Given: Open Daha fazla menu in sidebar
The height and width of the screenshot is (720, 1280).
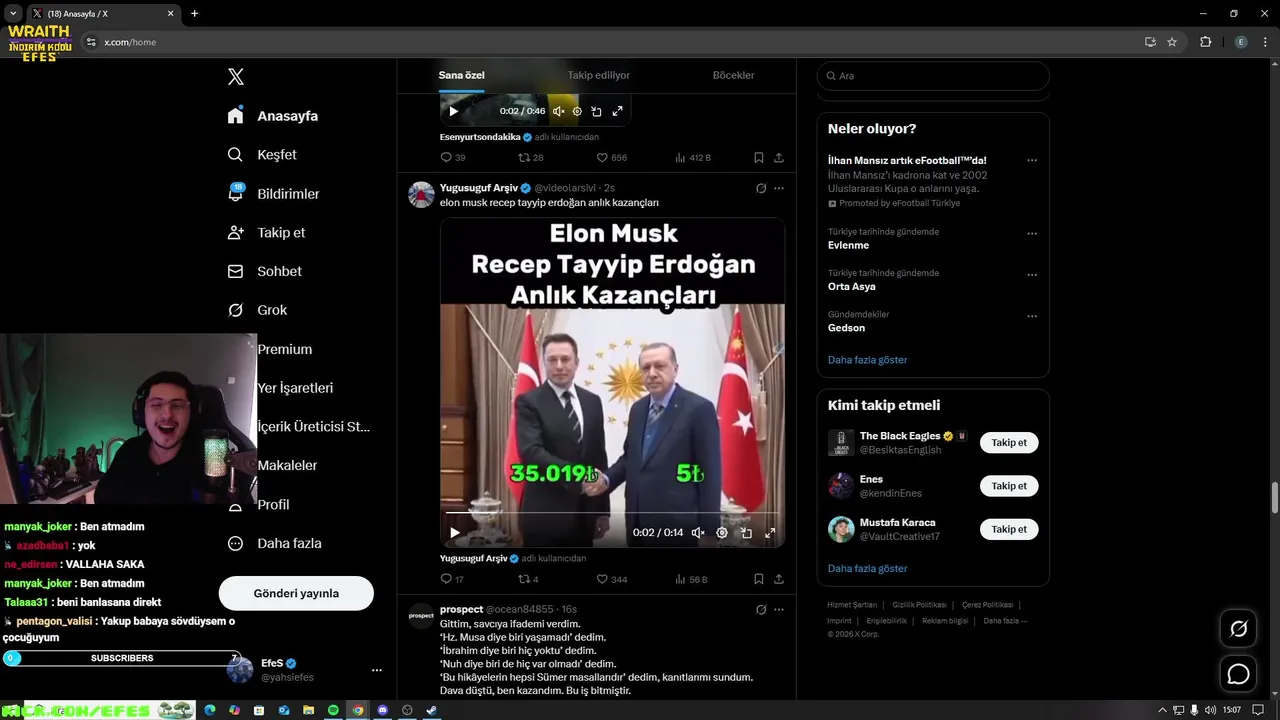Looking at the screenshot, I should point(274,544).
